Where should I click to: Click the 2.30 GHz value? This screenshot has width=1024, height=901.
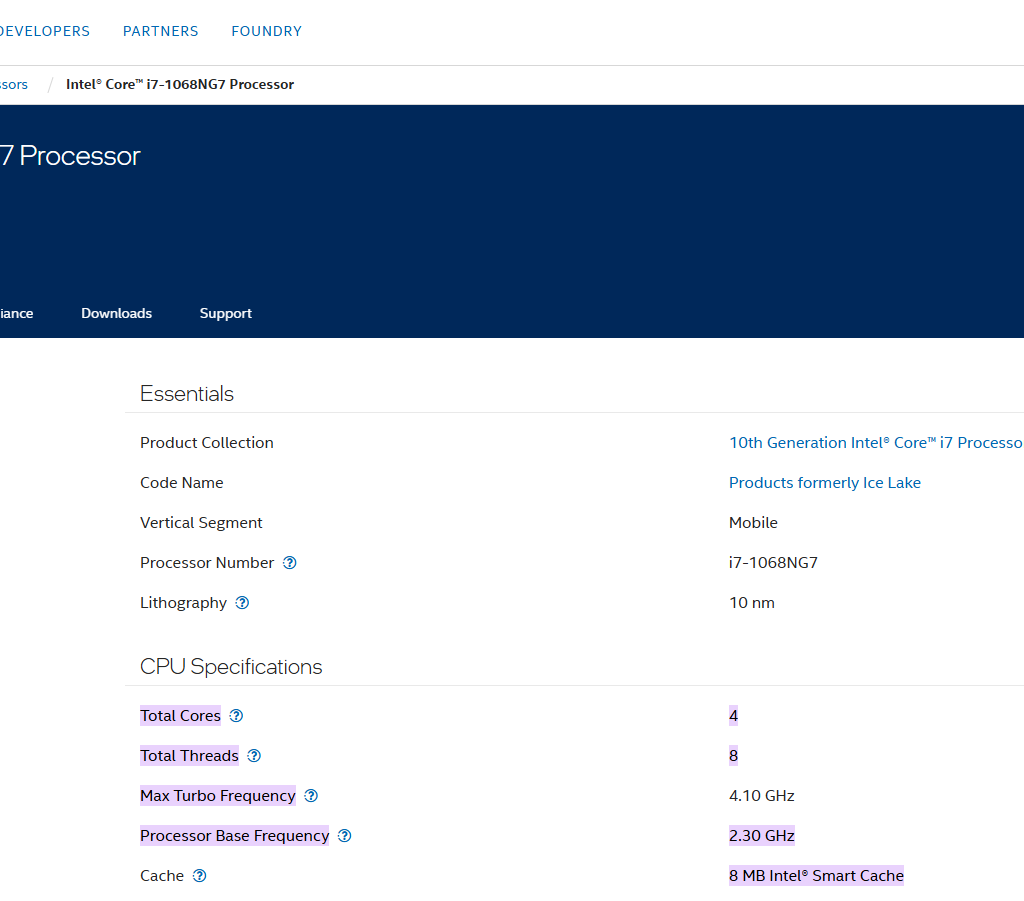point(761,836)
